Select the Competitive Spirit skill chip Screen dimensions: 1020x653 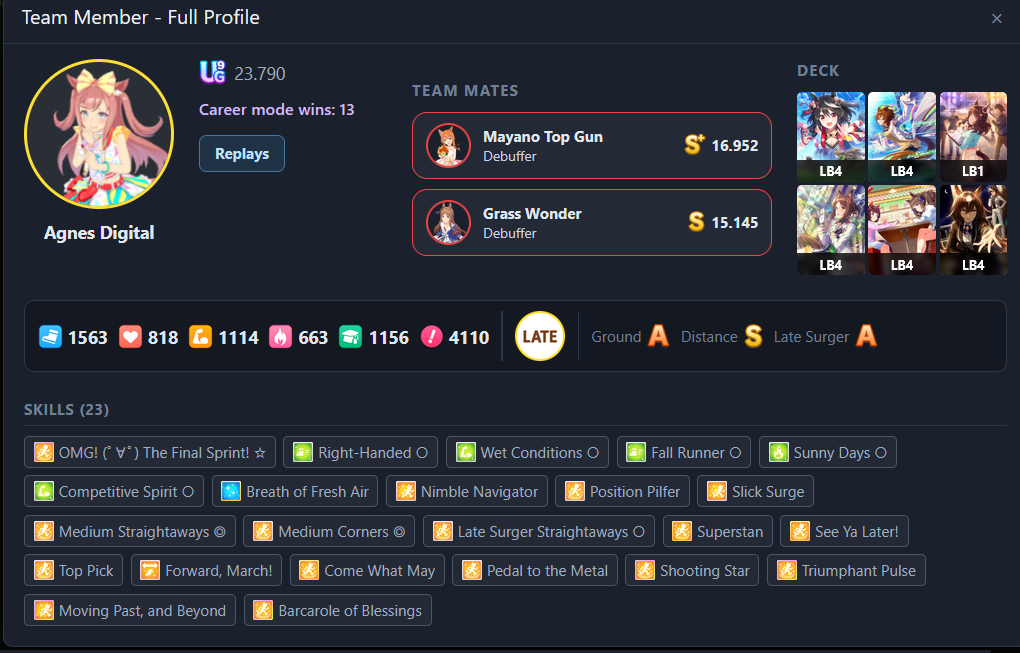(114, 491)
